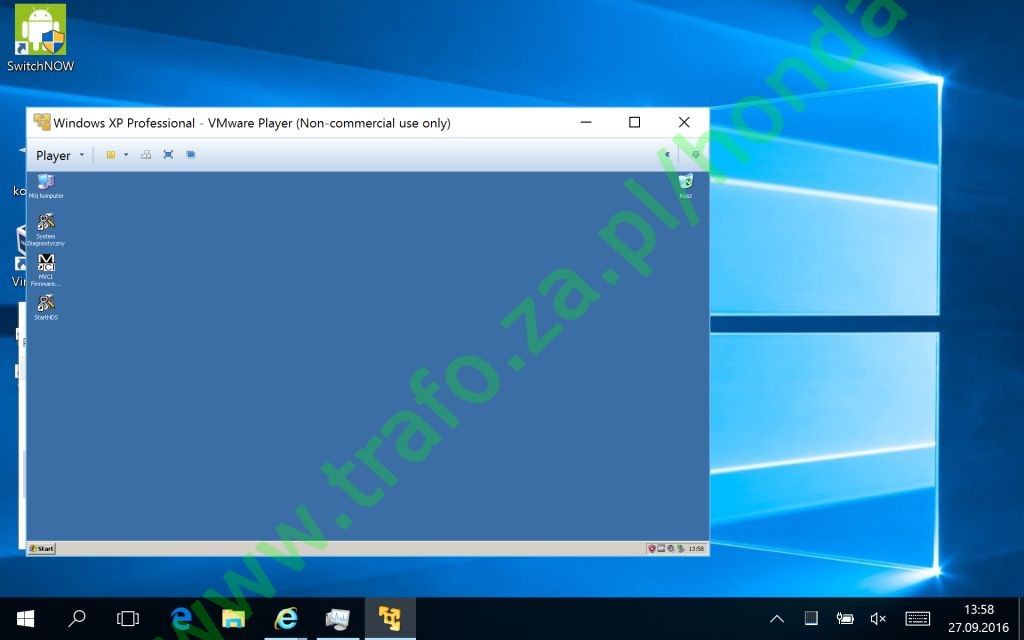This screenshot has height=640, width=1024.
Task: Maximize the VMware Player window
Action: (634, 122)
